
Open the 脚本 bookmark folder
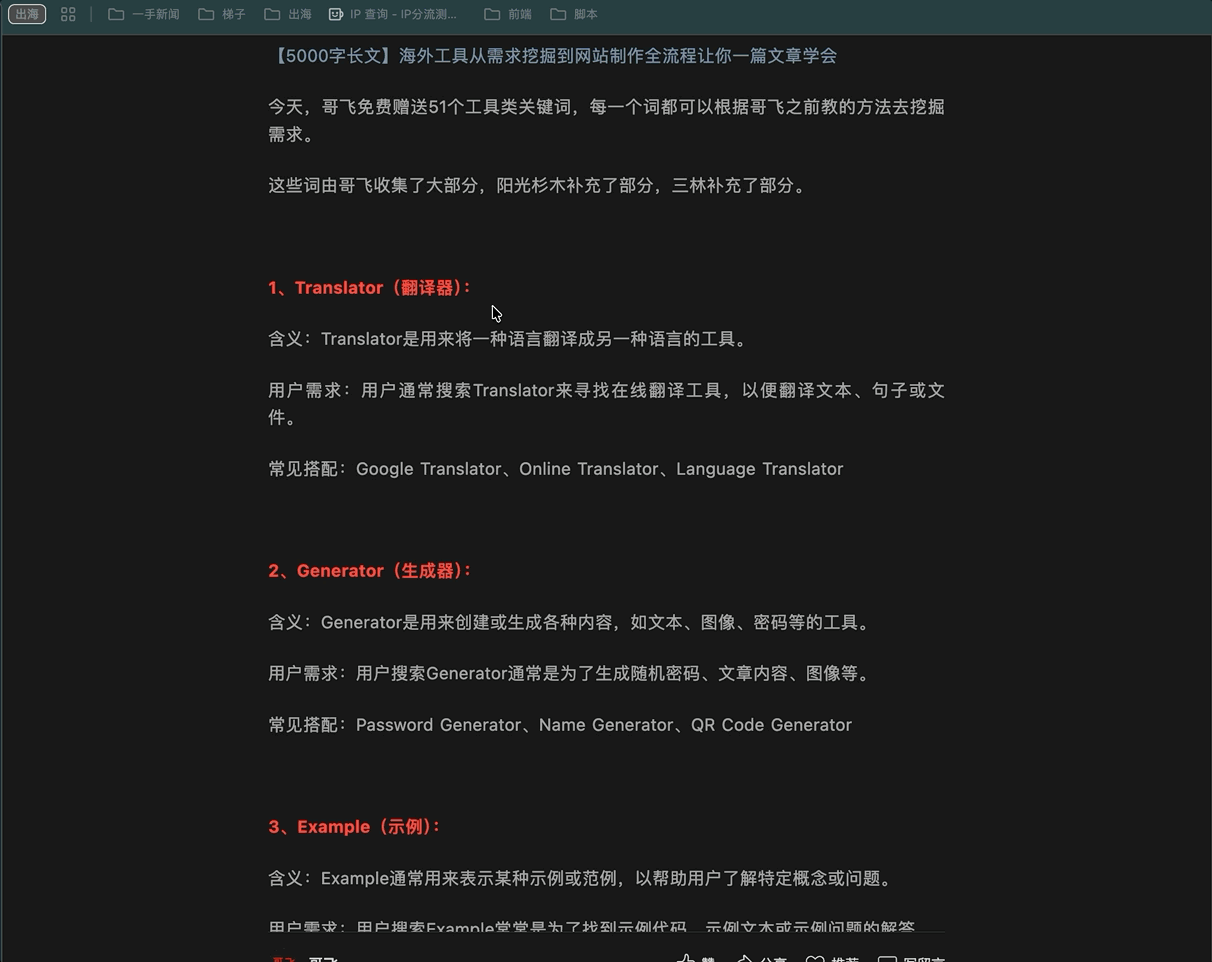click(574, 14)
